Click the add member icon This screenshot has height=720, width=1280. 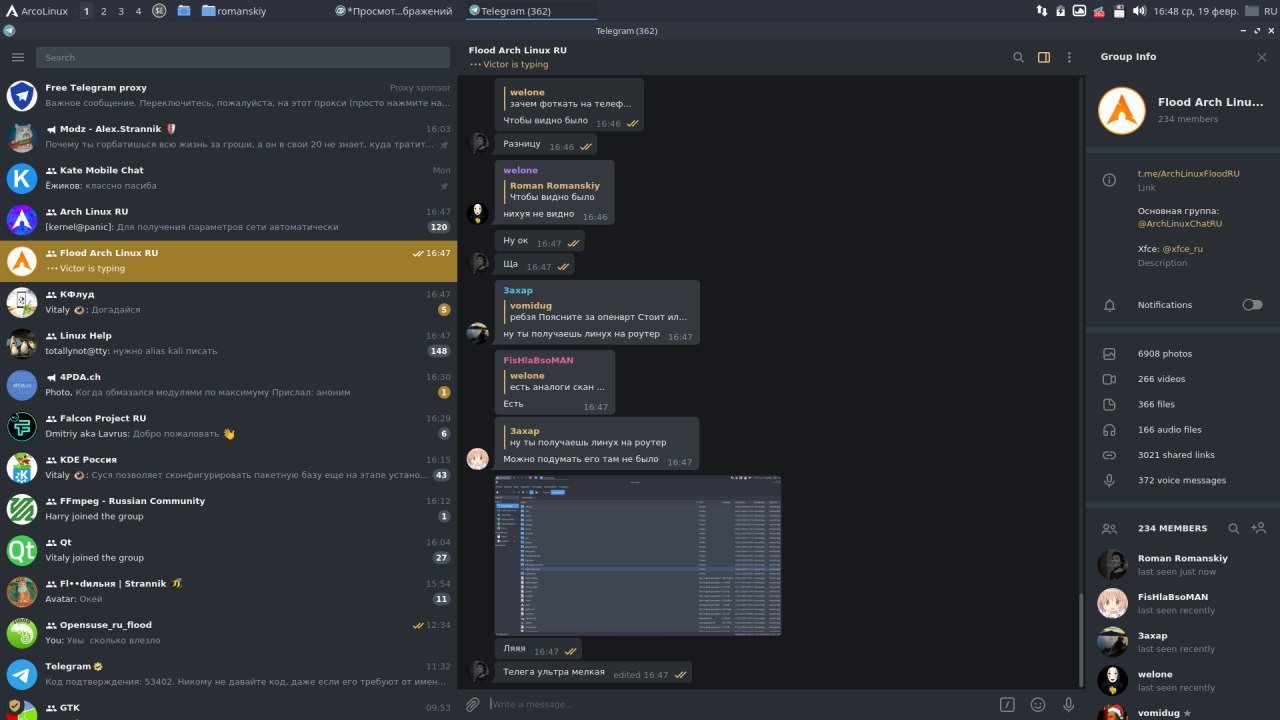[x=1259, y=528]
